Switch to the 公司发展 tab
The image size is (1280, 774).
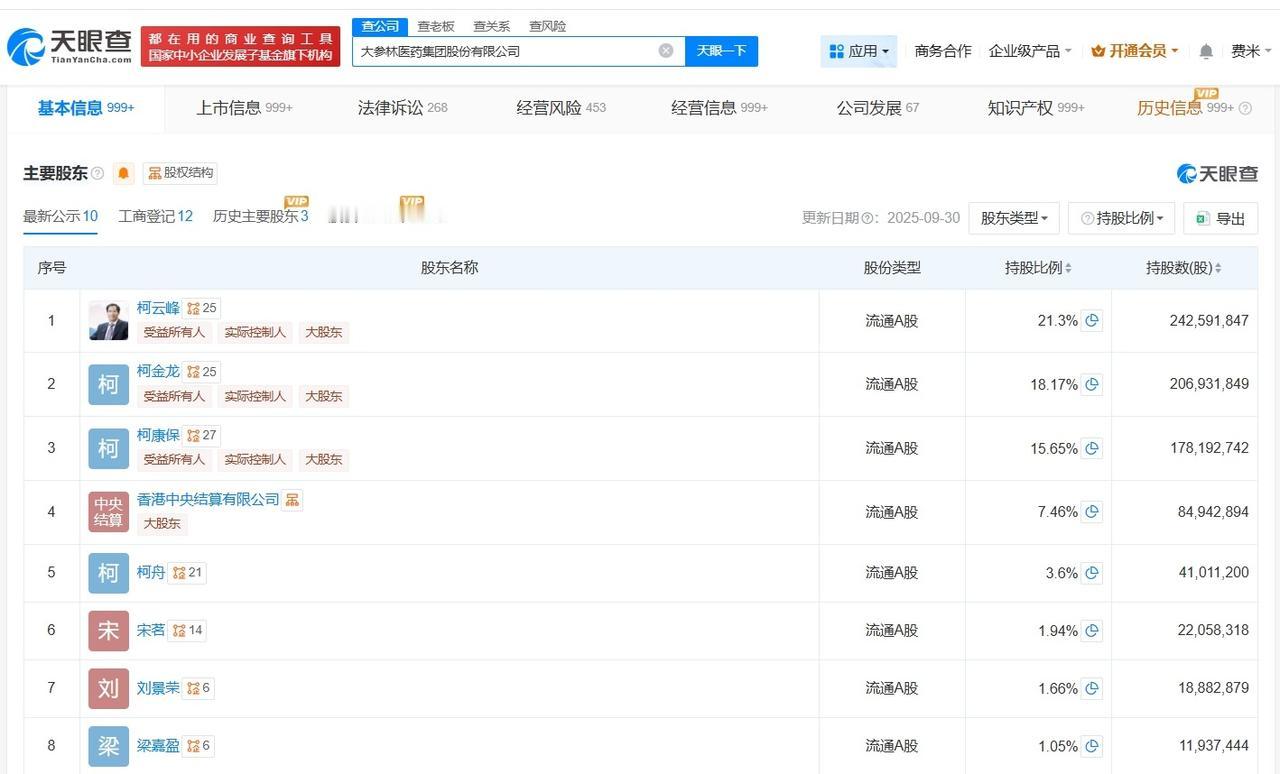point(877,108)
